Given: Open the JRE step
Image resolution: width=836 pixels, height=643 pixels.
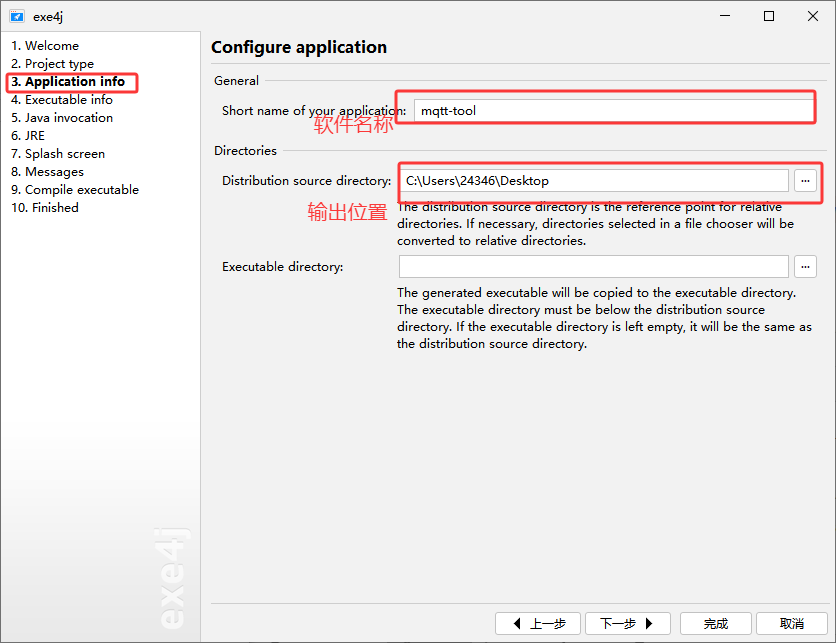Looking at the screenshot, I should coord(28,136).
